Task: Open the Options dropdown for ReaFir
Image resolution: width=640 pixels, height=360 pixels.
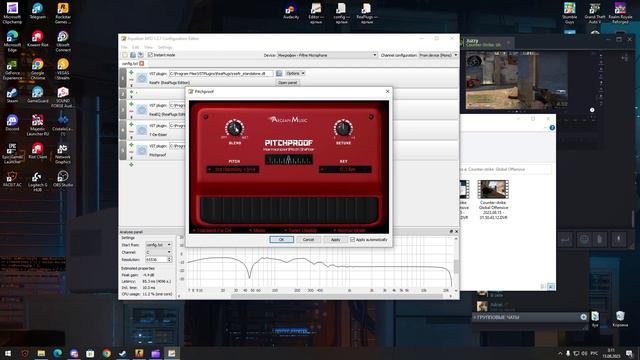Action: coord(295,73)
